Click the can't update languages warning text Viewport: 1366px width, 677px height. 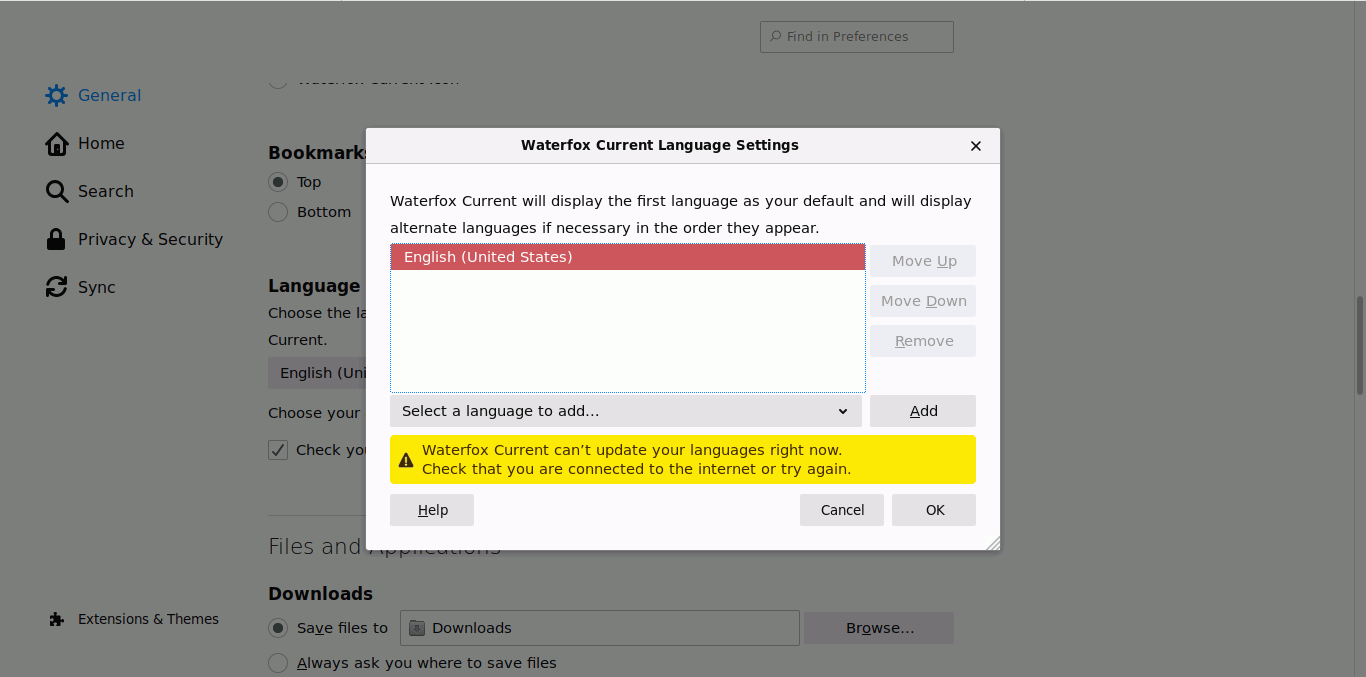coord(636,460)
